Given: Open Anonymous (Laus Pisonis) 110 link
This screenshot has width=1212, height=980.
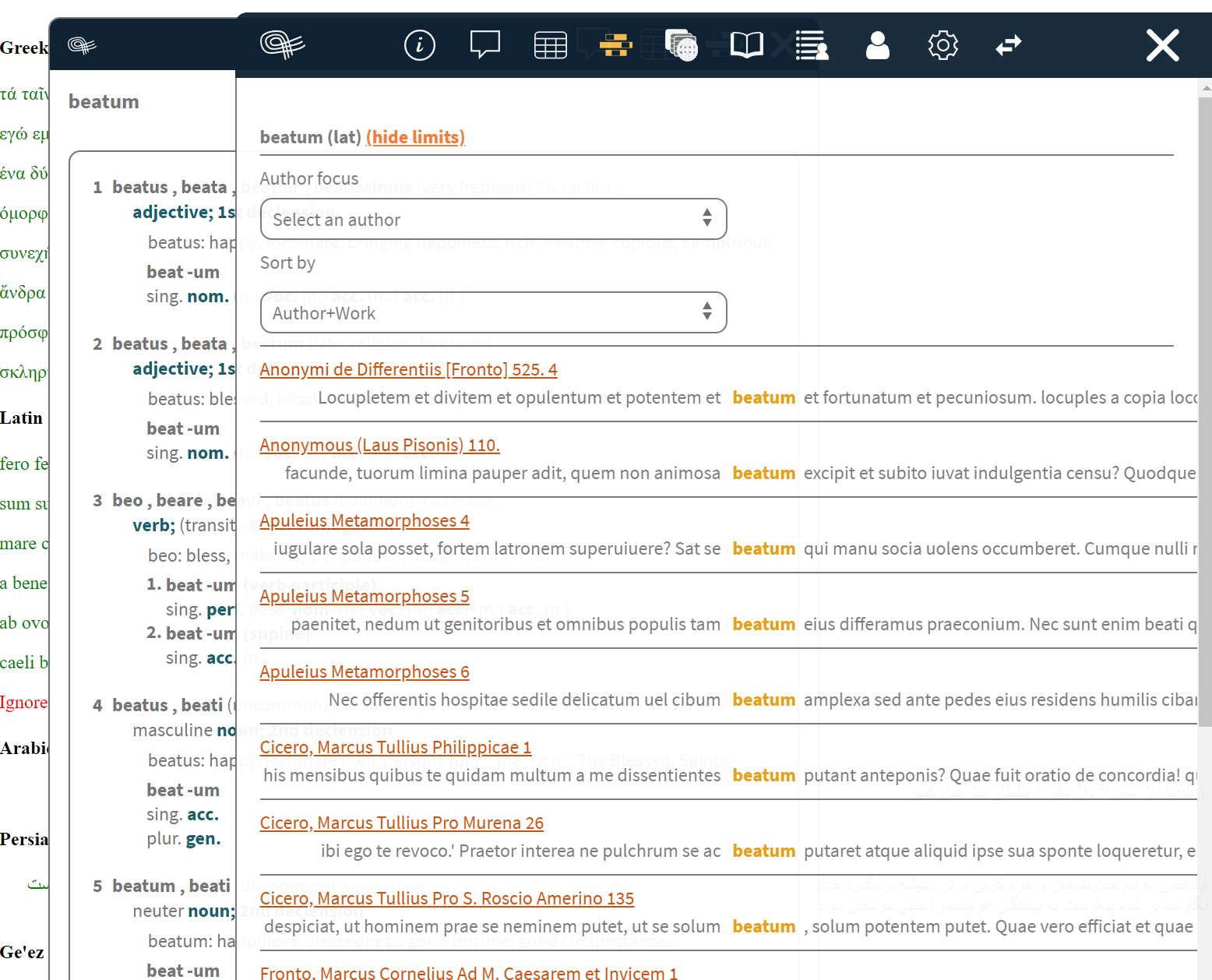Looking at the screenshot, I should click(x=379, y=445).
